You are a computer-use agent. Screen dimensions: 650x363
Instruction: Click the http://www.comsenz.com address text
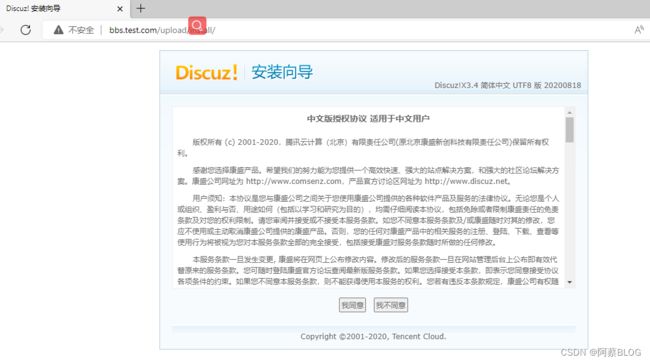click(x=293, y=182)
